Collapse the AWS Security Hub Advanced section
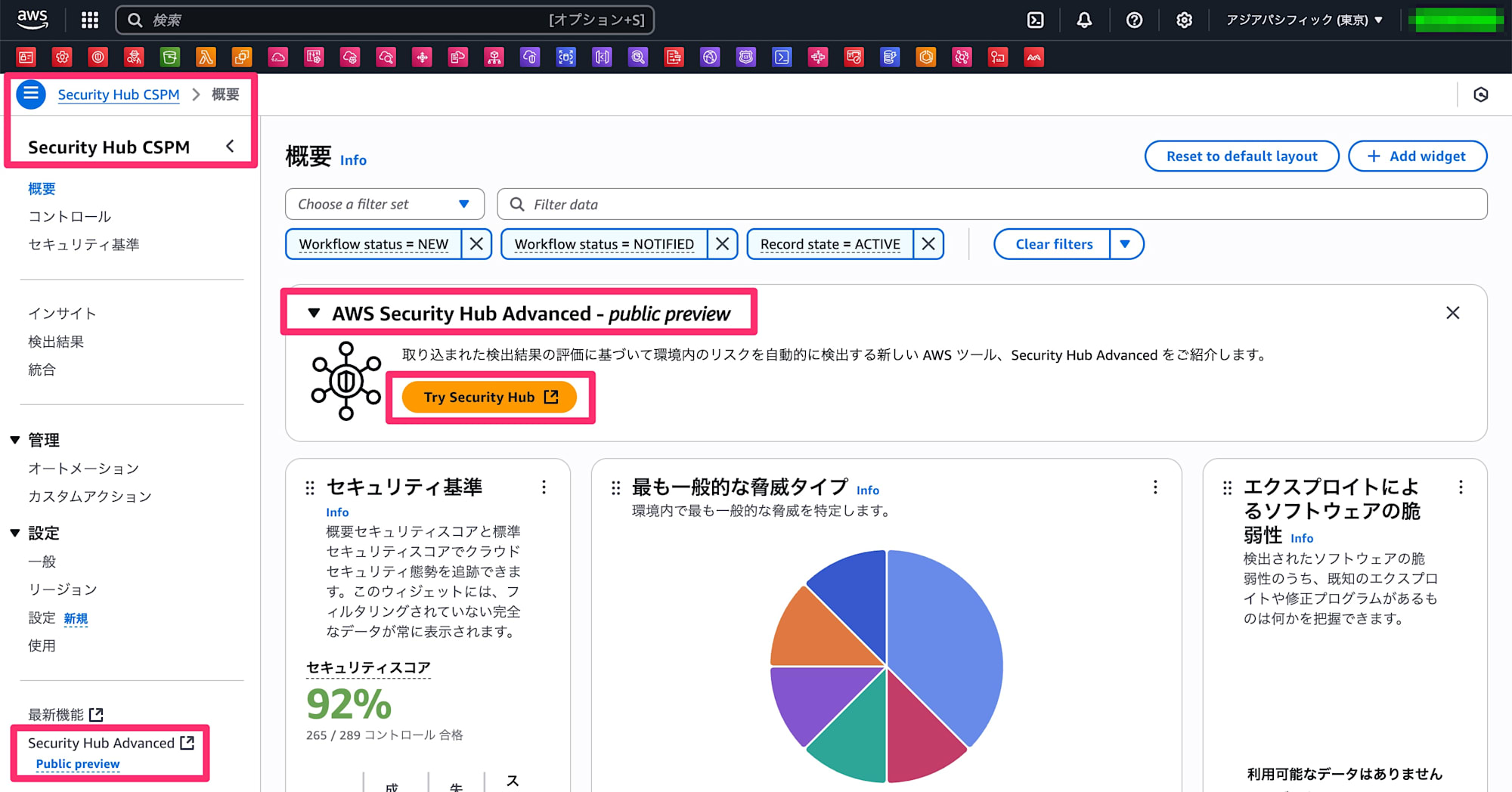 pyautogui.click(x=314, y=313)
